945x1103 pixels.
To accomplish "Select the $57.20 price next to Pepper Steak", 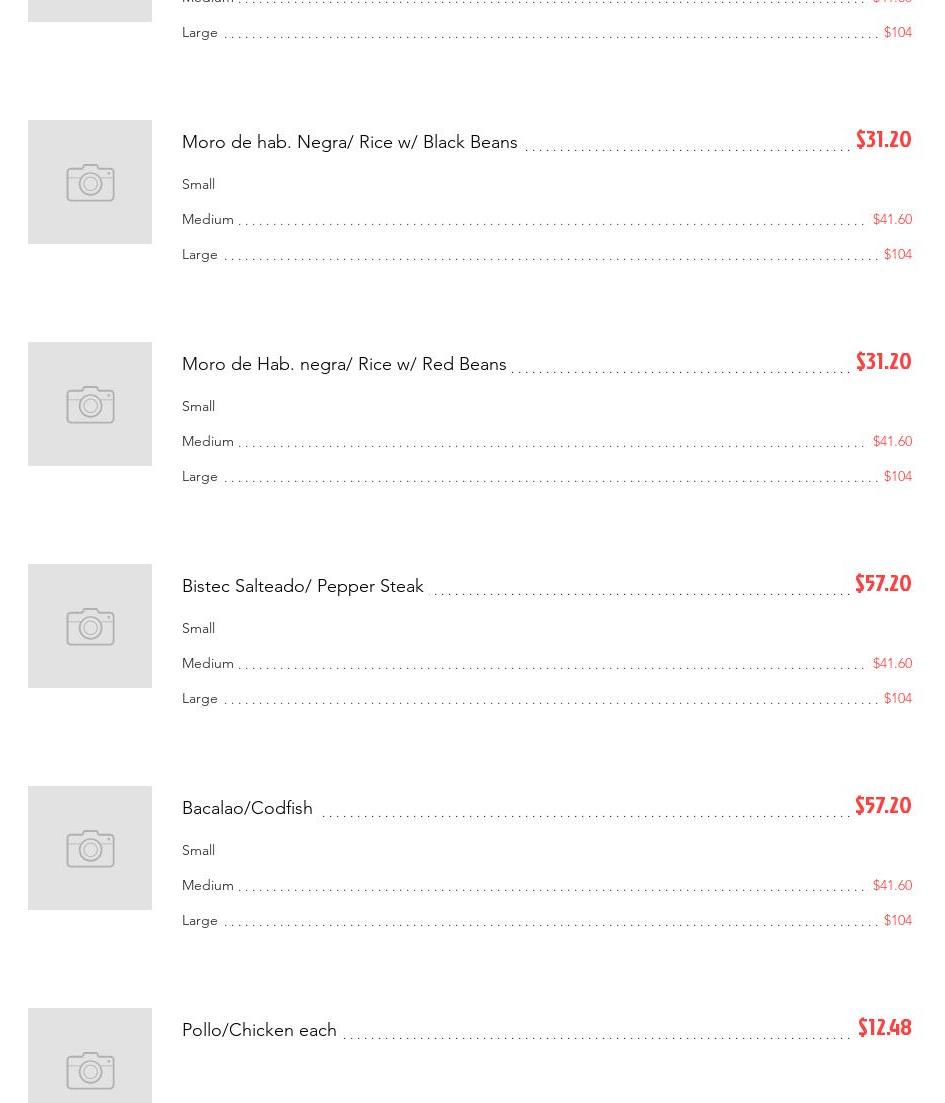I will [x=883, y=584].
